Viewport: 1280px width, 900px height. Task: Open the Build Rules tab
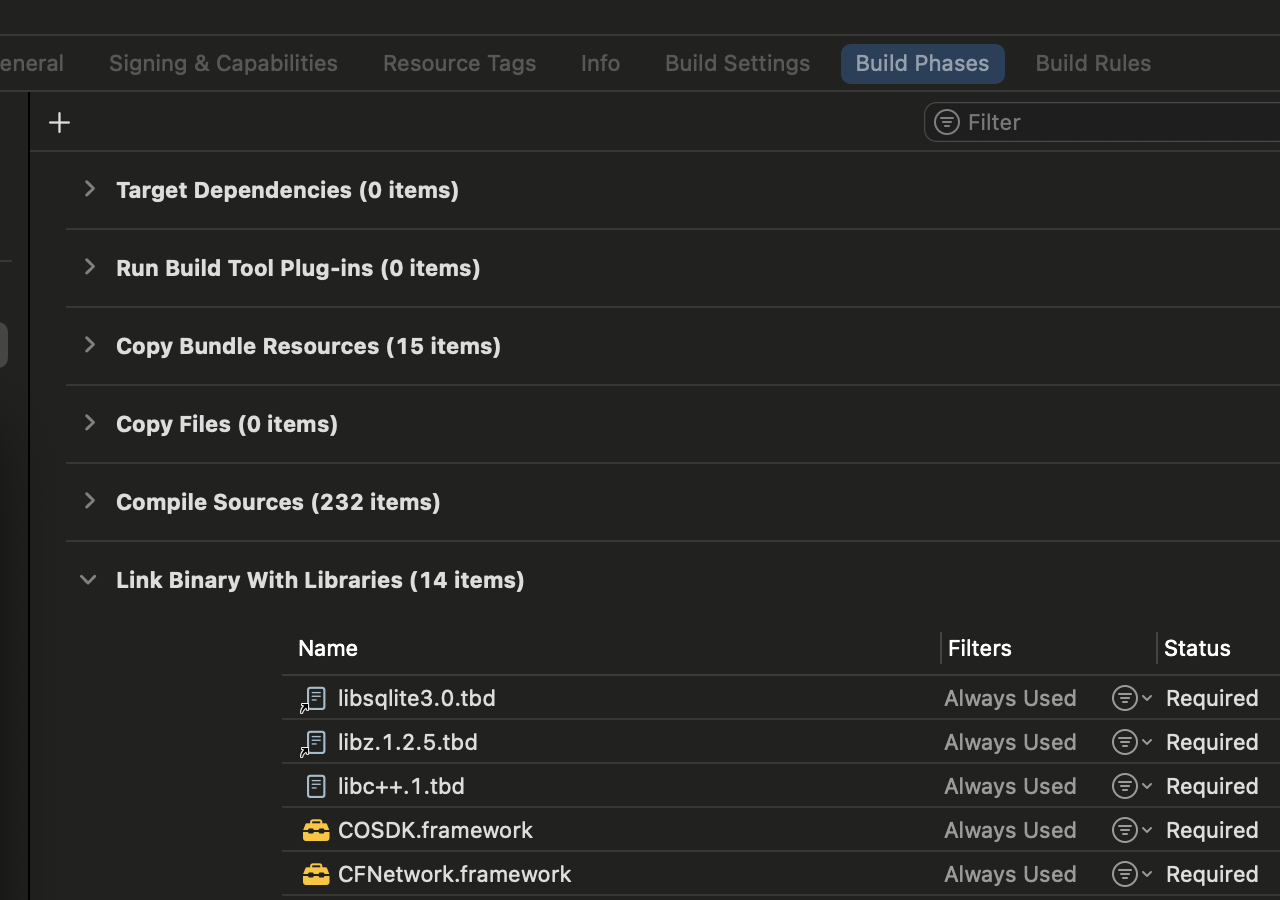coord(1093,63)
